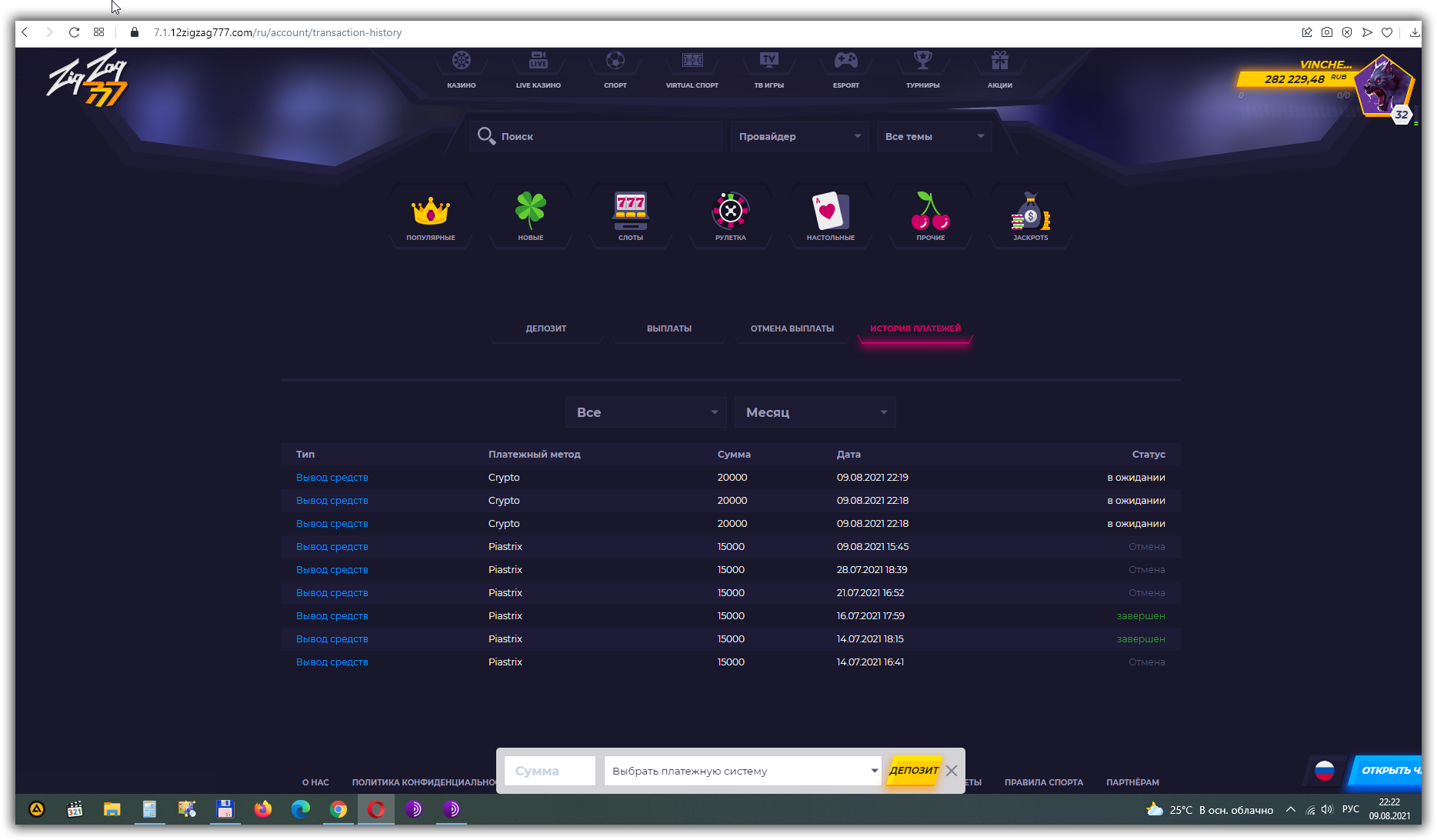Expand the Провайдер dropdown
1437x840 pixels.
click(800, 136)
